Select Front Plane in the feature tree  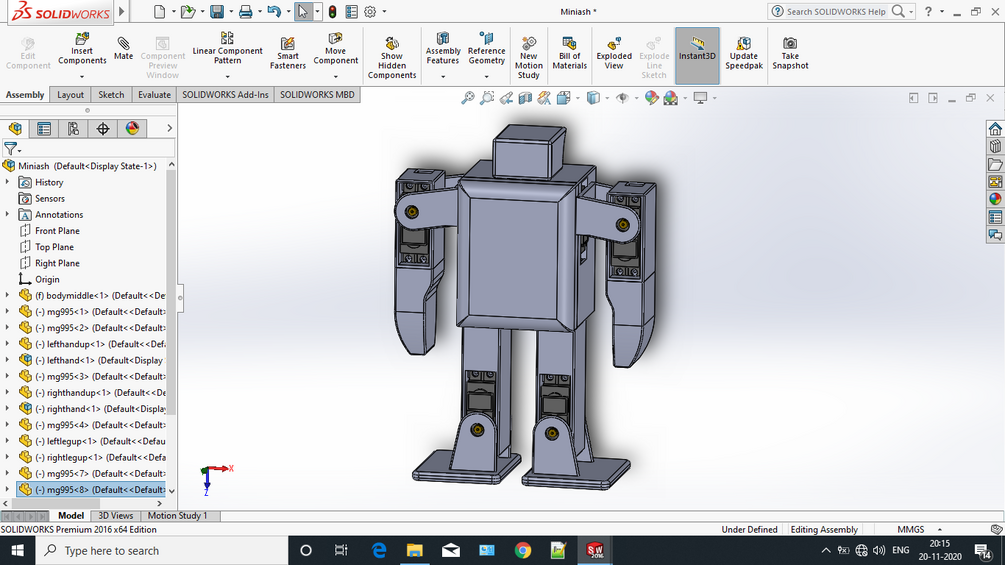[x=57, y=231]
